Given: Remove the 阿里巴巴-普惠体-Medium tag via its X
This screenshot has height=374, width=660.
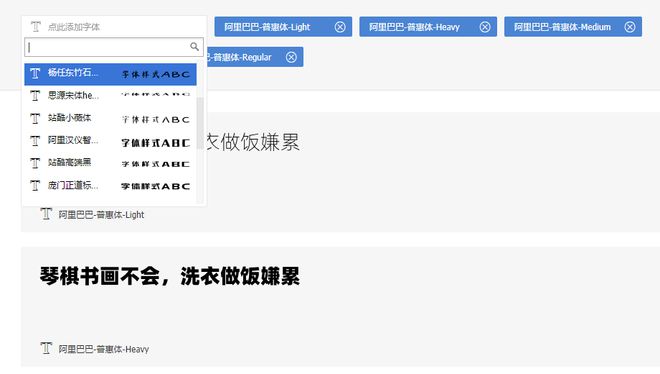Looking at the screenshot, I should pos(630,27).
